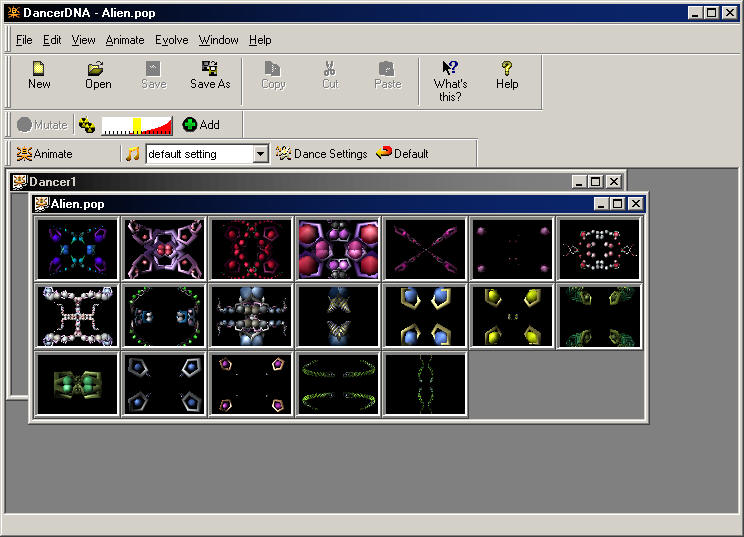Choose the Save As toolbar icon

pyautogui.click(x=209, y=69)
